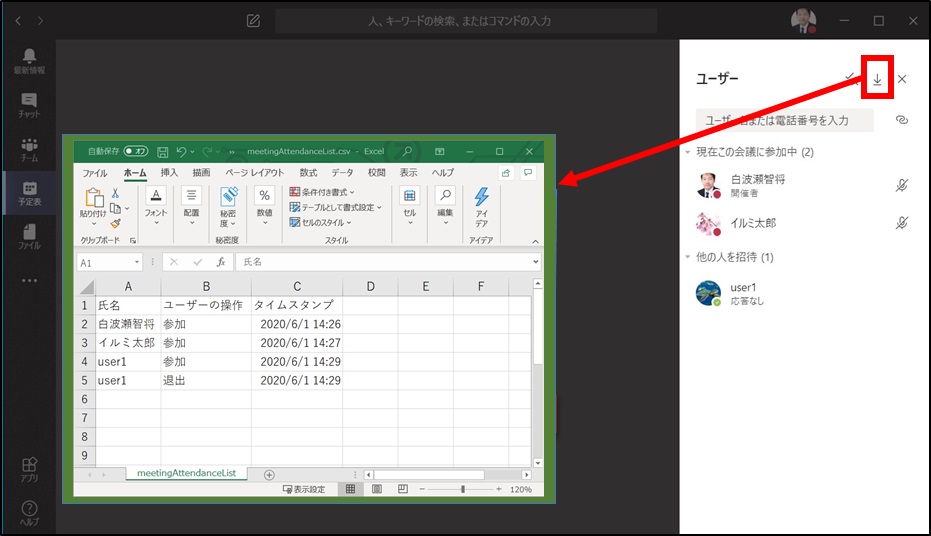This screenshot has height=536, width=931.
Task: Open the Teams section icon in sidebar
Action: coord(29,149)
